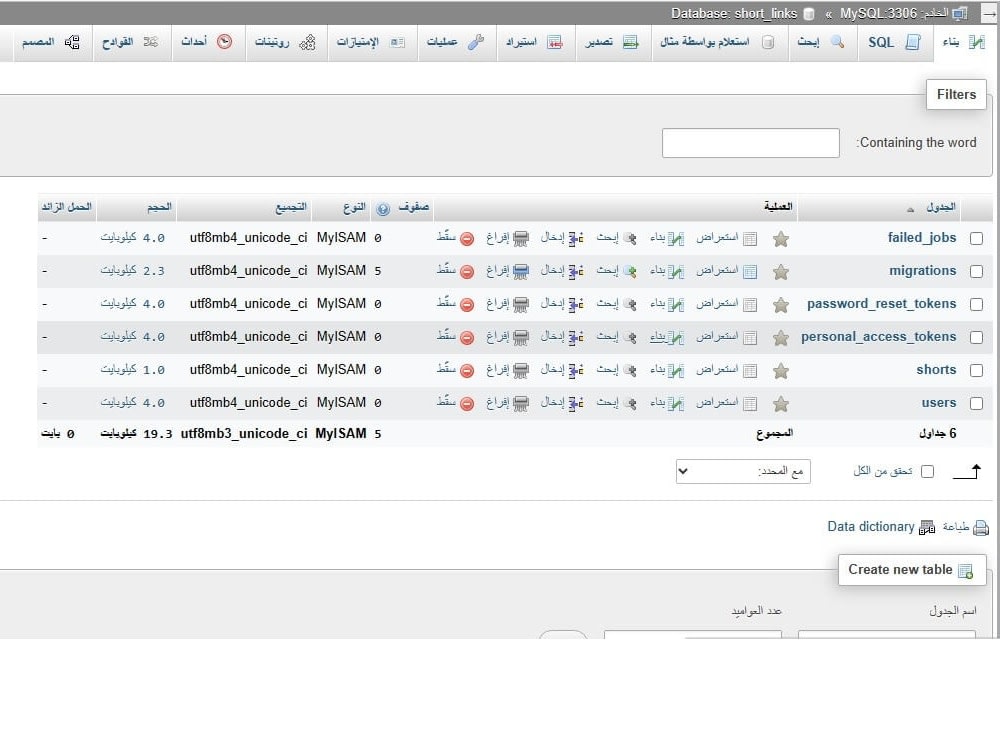Open the عمليات (Operations) tab
This screenshot has height=750, width=1000.
coord(455,42)
